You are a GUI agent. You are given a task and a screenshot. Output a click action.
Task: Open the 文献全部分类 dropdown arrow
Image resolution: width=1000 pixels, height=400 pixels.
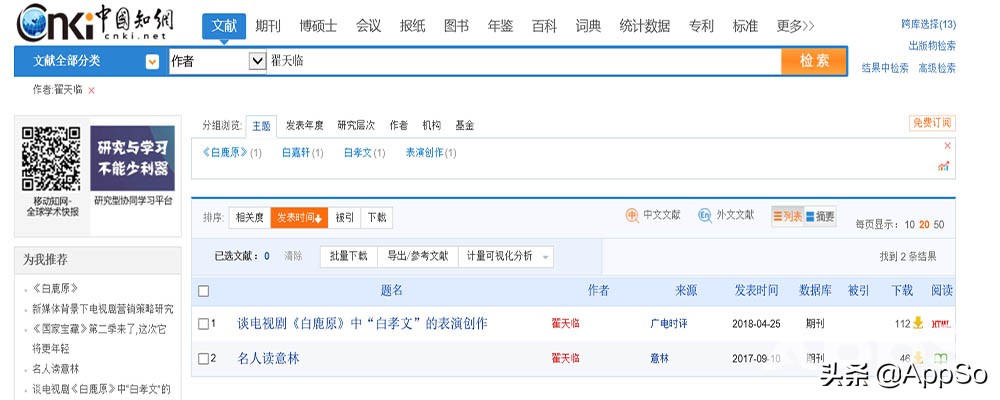pyautogui.click(x=152, y=62)
